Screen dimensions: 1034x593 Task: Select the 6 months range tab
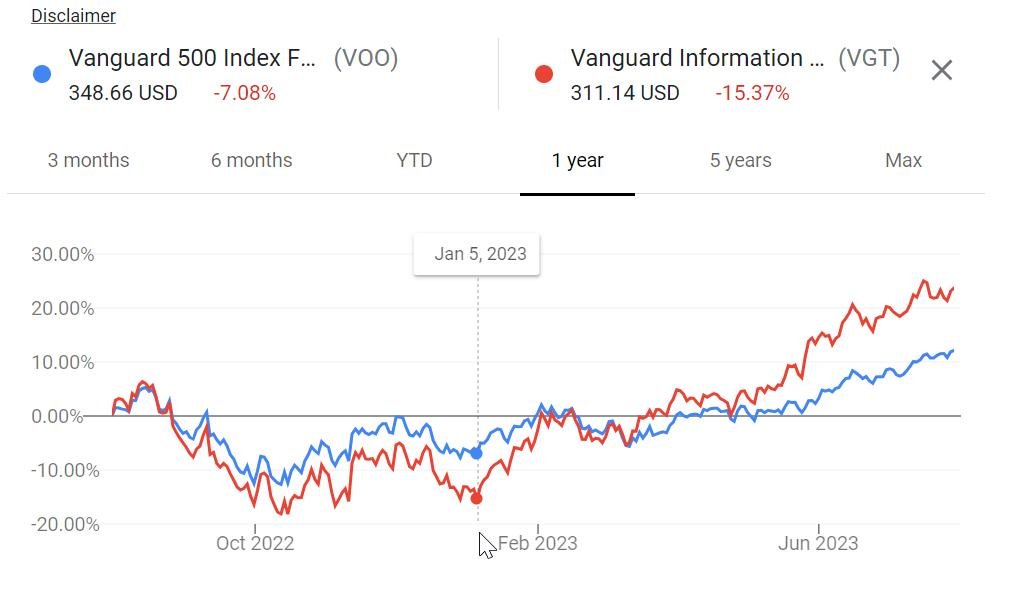[251, 160]
